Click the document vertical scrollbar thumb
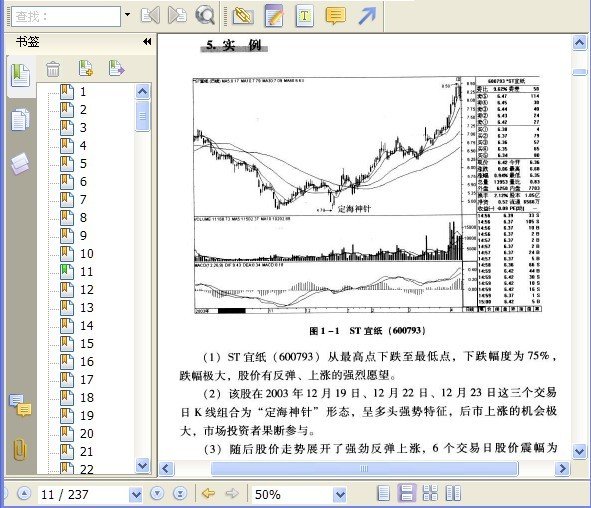 (x=580, y=72)
